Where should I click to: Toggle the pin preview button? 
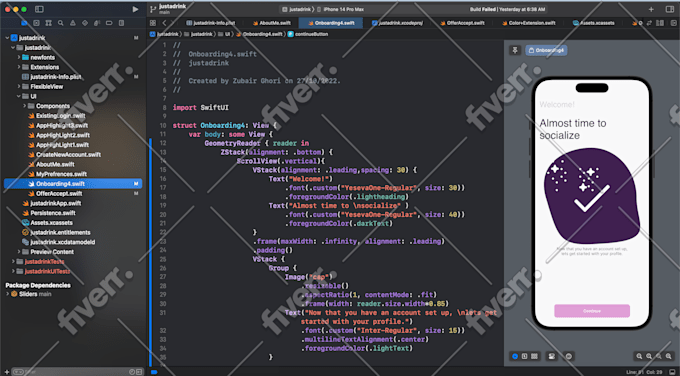pos(515,50)
